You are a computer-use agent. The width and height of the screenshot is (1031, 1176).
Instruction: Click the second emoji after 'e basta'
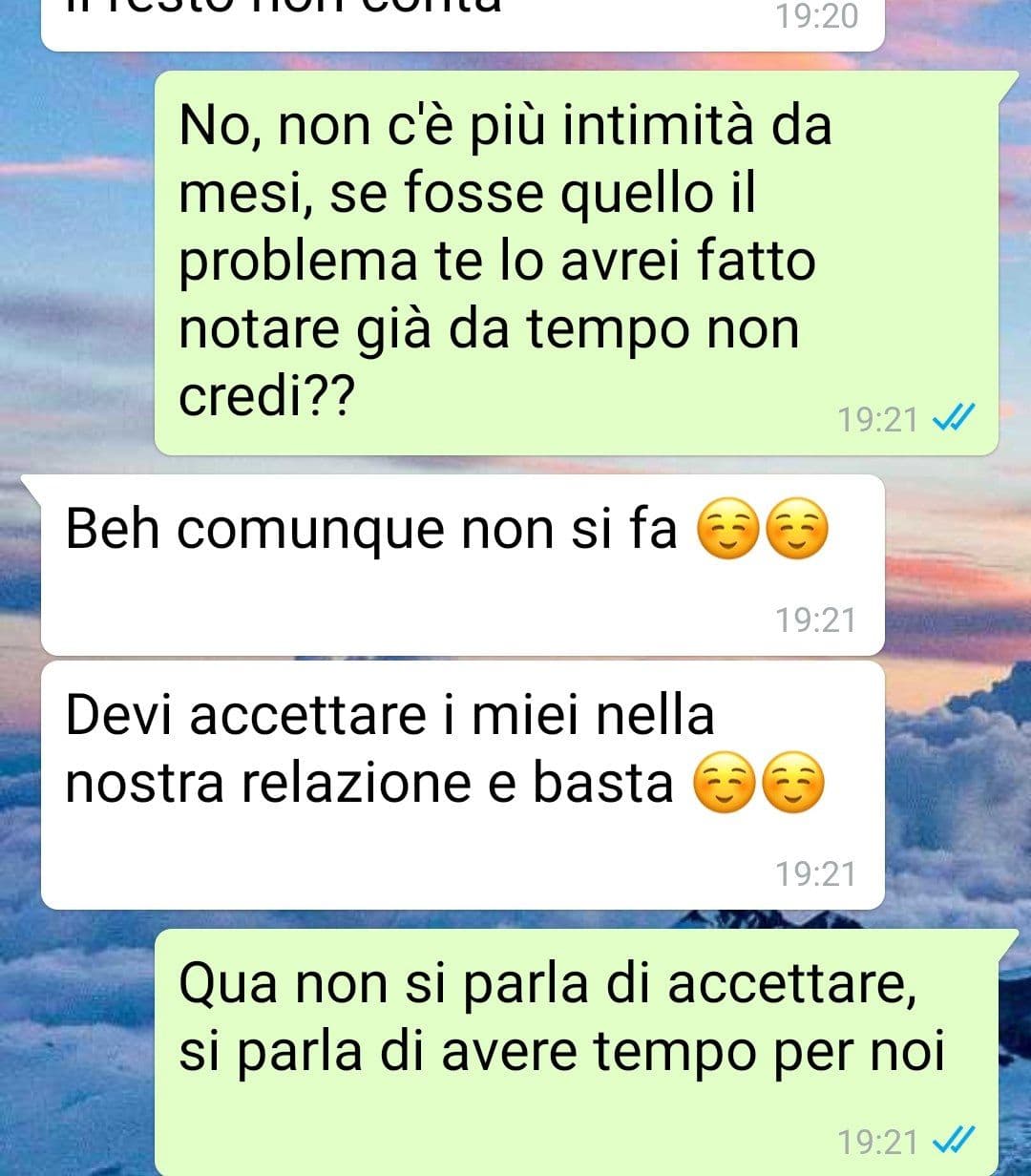[792, 785]
